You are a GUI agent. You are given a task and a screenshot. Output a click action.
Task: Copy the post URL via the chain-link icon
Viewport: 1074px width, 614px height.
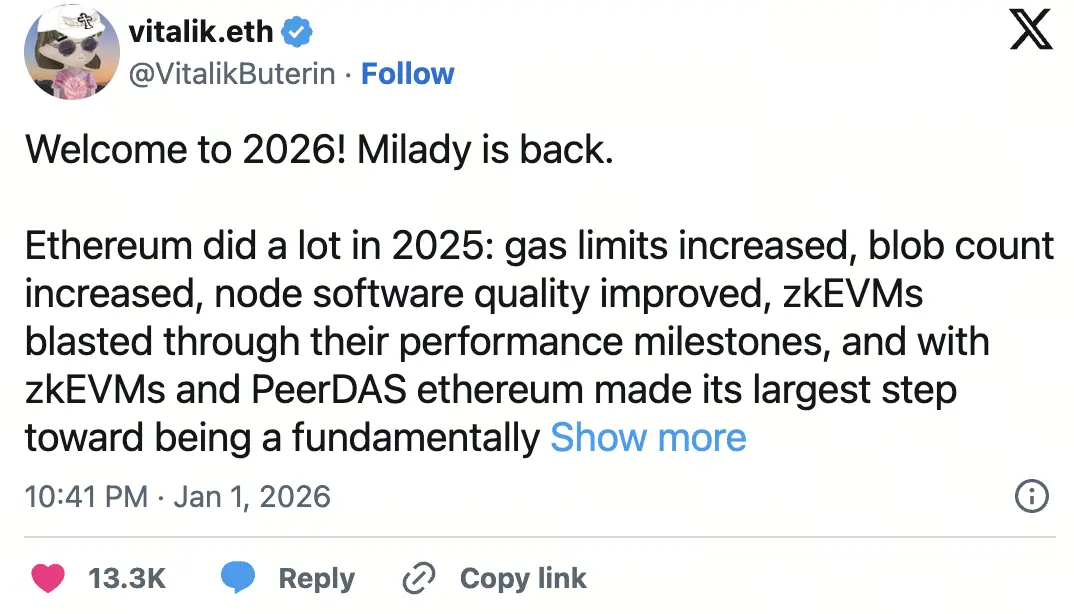[418, 578]
